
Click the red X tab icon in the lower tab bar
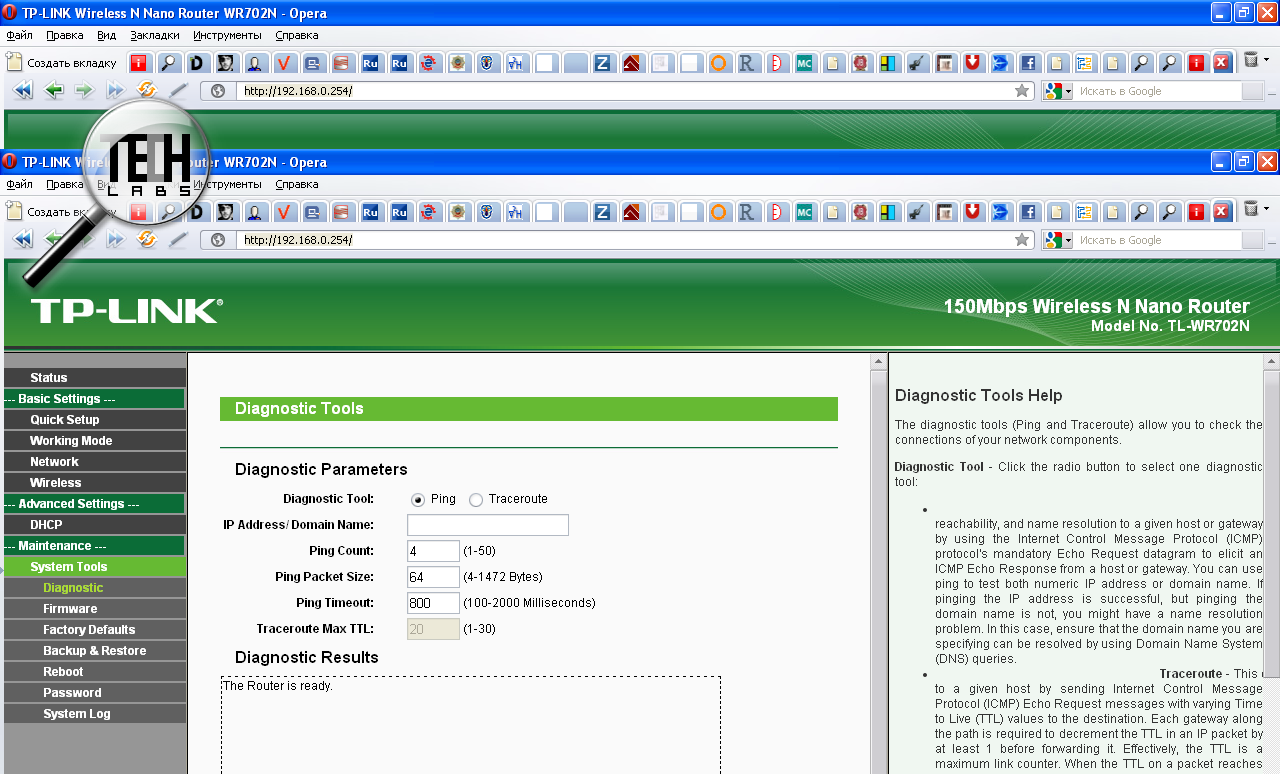(x=1221, y=212)
